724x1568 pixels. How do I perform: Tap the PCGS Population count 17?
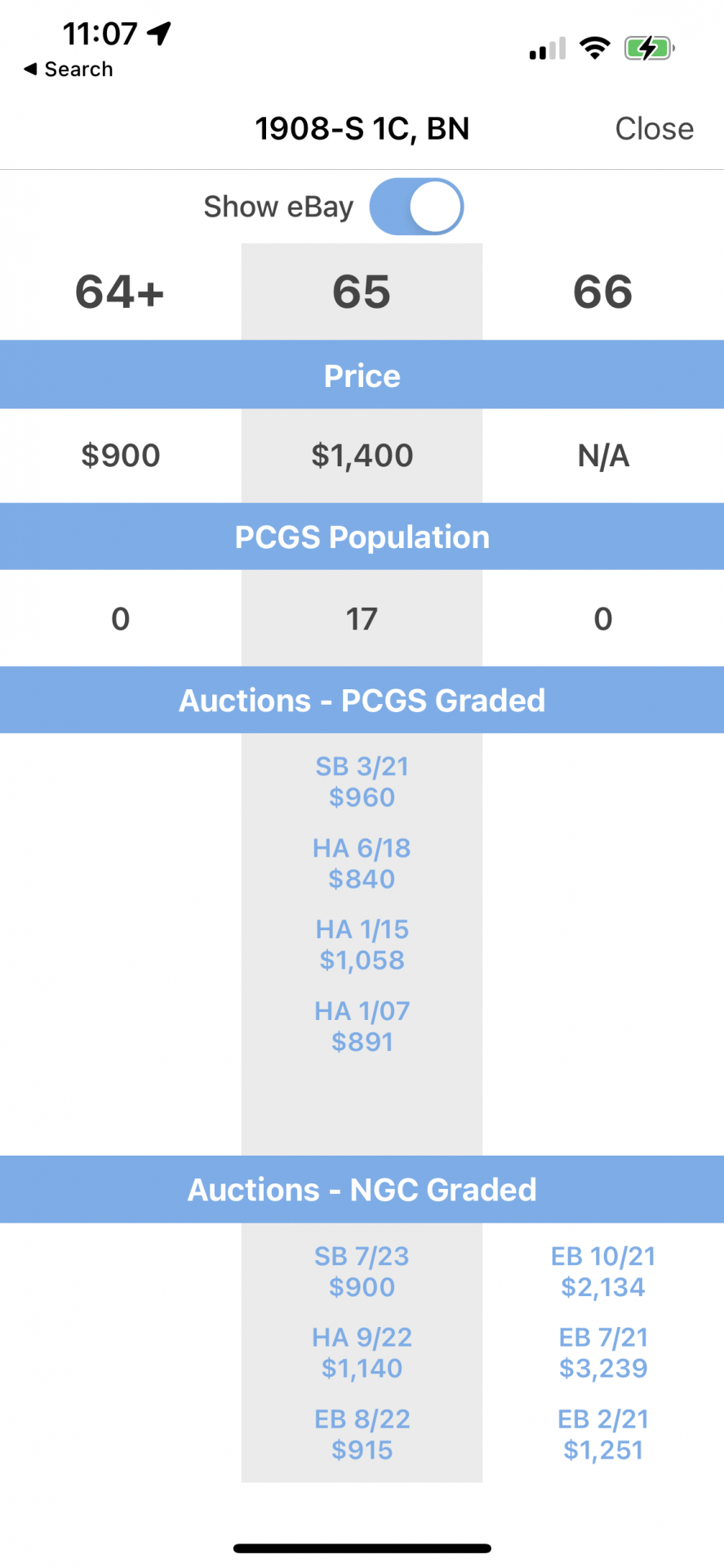[x=362, y=619]
